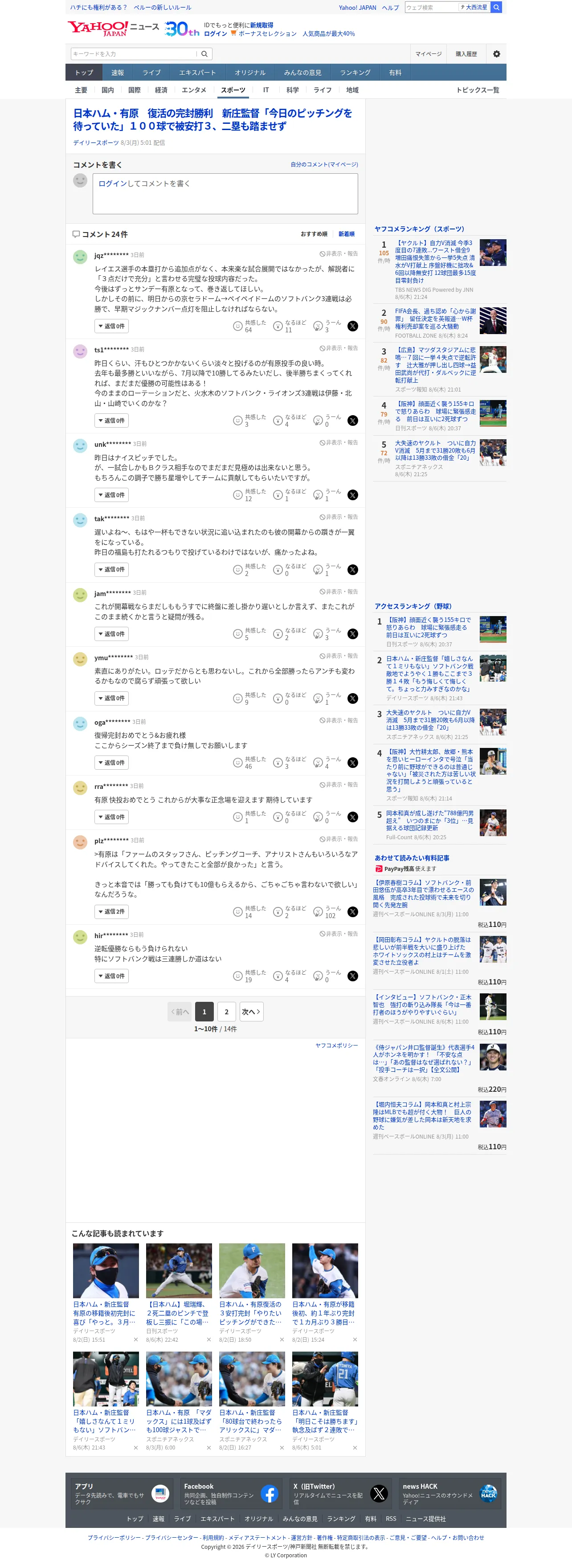Select the 経済 category tab
Screen dimensions: 572x1568
coord(161,90)
